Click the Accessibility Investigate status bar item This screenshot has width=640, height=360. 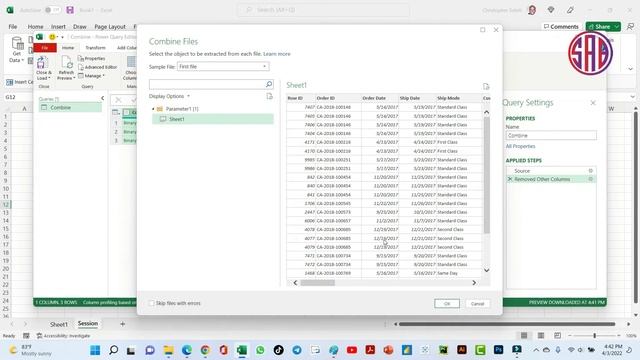click(63, 336)
